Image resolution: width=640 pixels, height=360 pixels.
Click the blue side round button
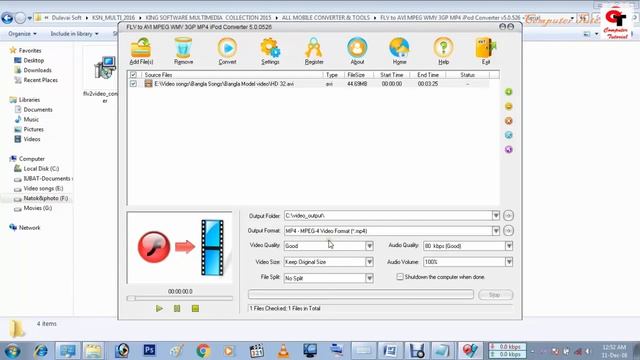point(509,135)
